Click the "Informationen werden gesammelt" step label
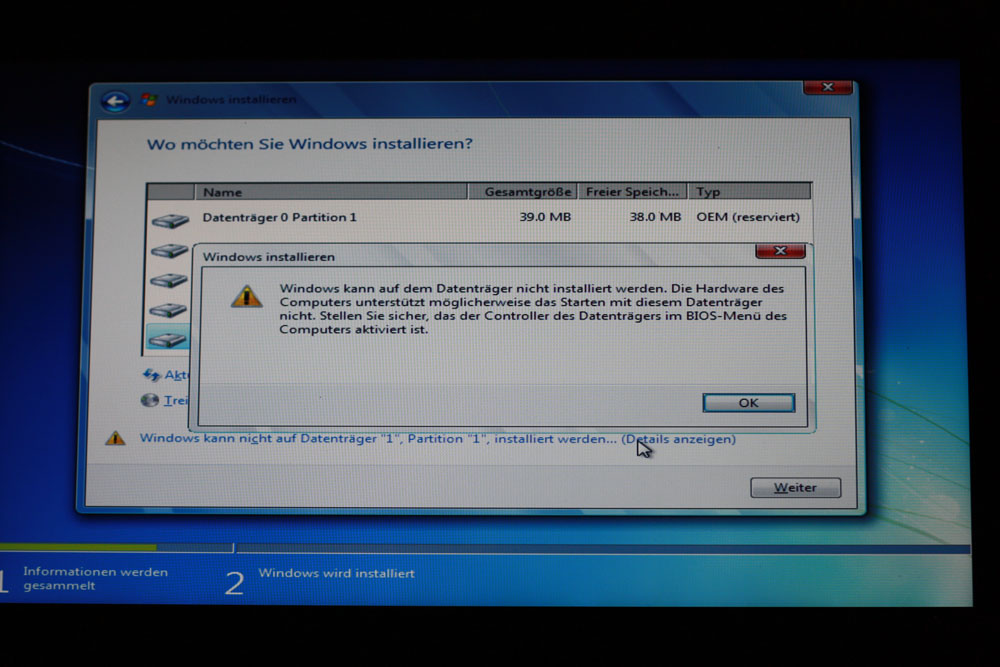Image resolution: width=1000 pixels, height=667 pixels. pyautogui.click(x=96, y=579)
